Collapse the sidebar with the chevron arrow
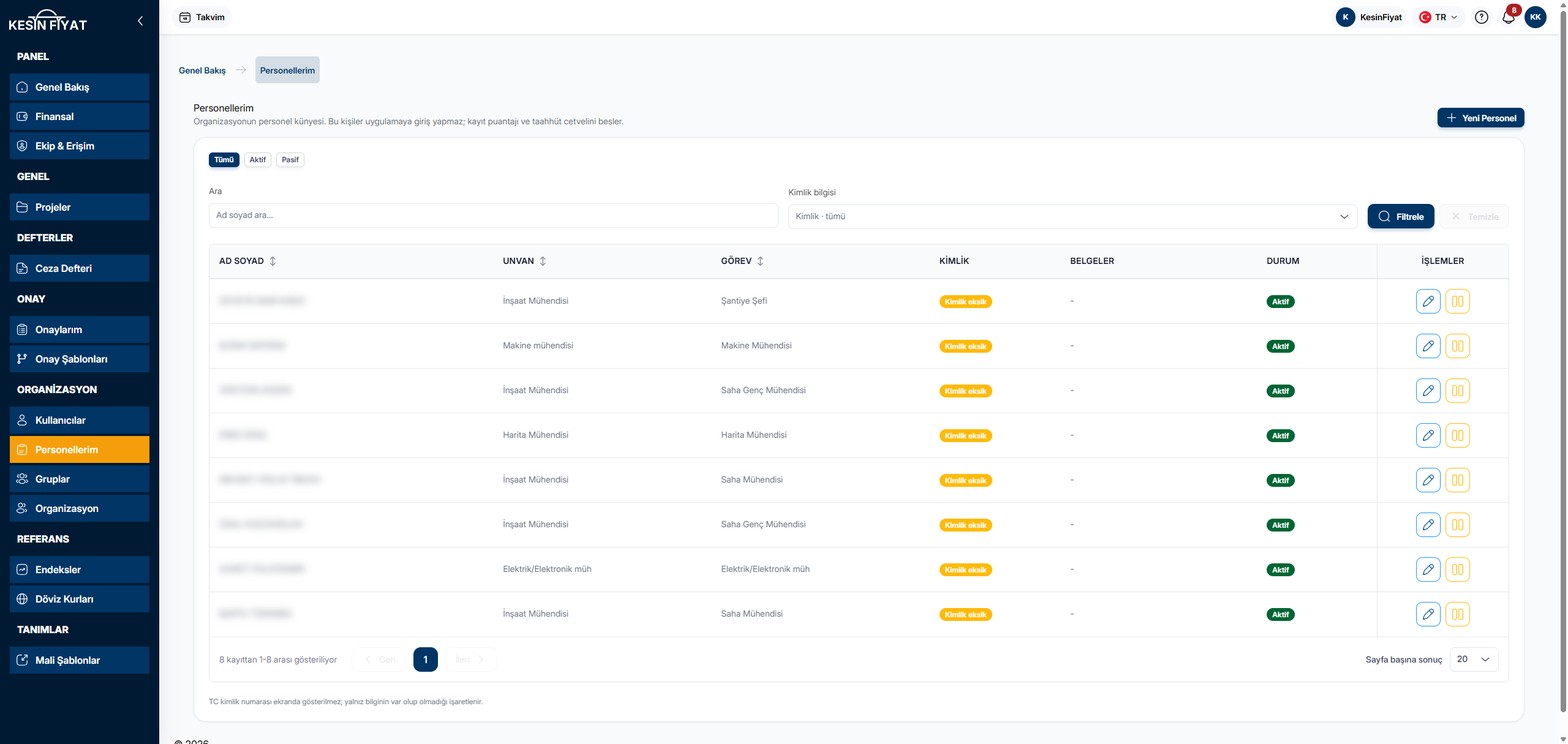The image size is (1568, 744). 140,20
